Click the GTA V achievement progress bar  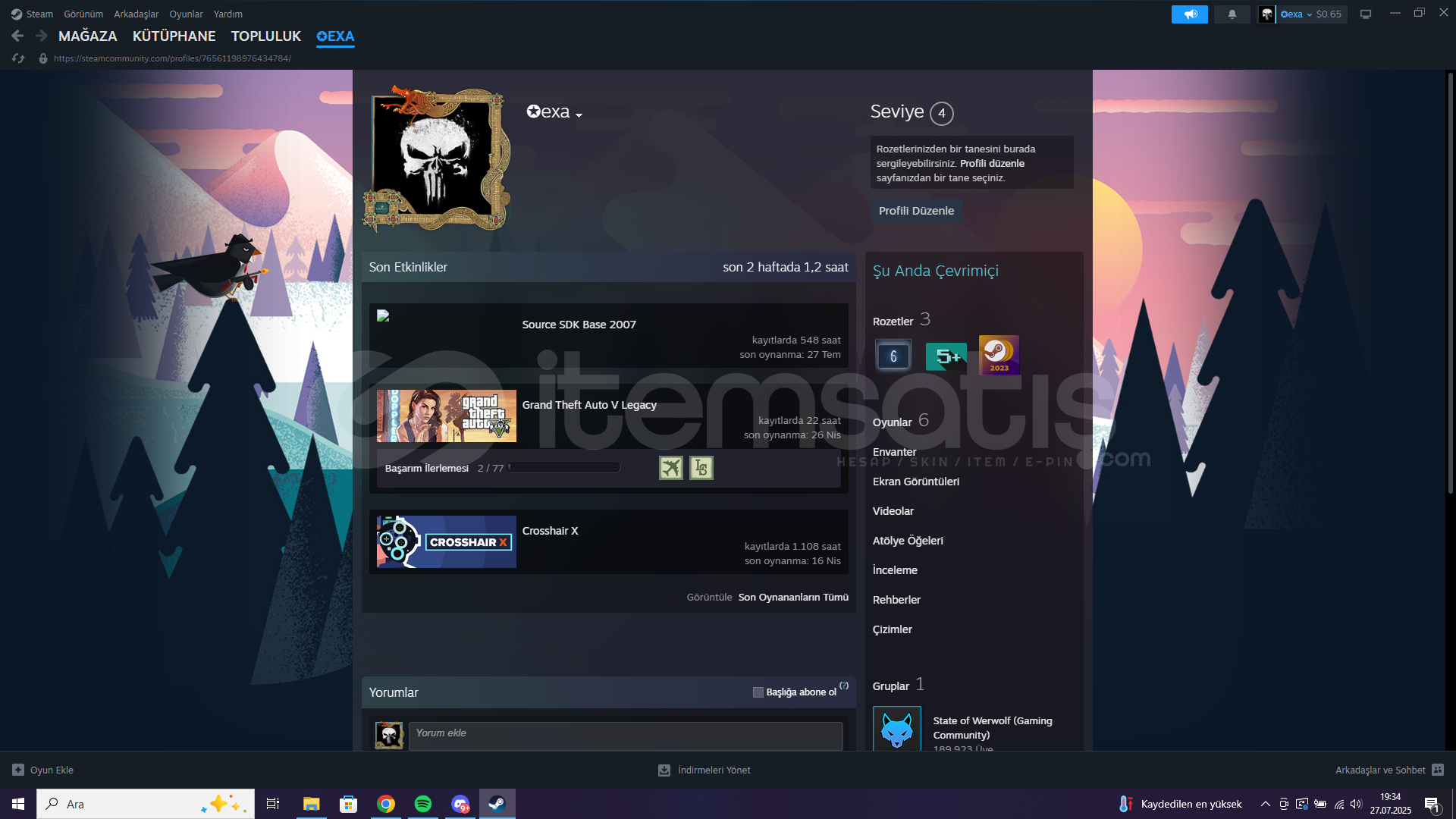(563, 468)
